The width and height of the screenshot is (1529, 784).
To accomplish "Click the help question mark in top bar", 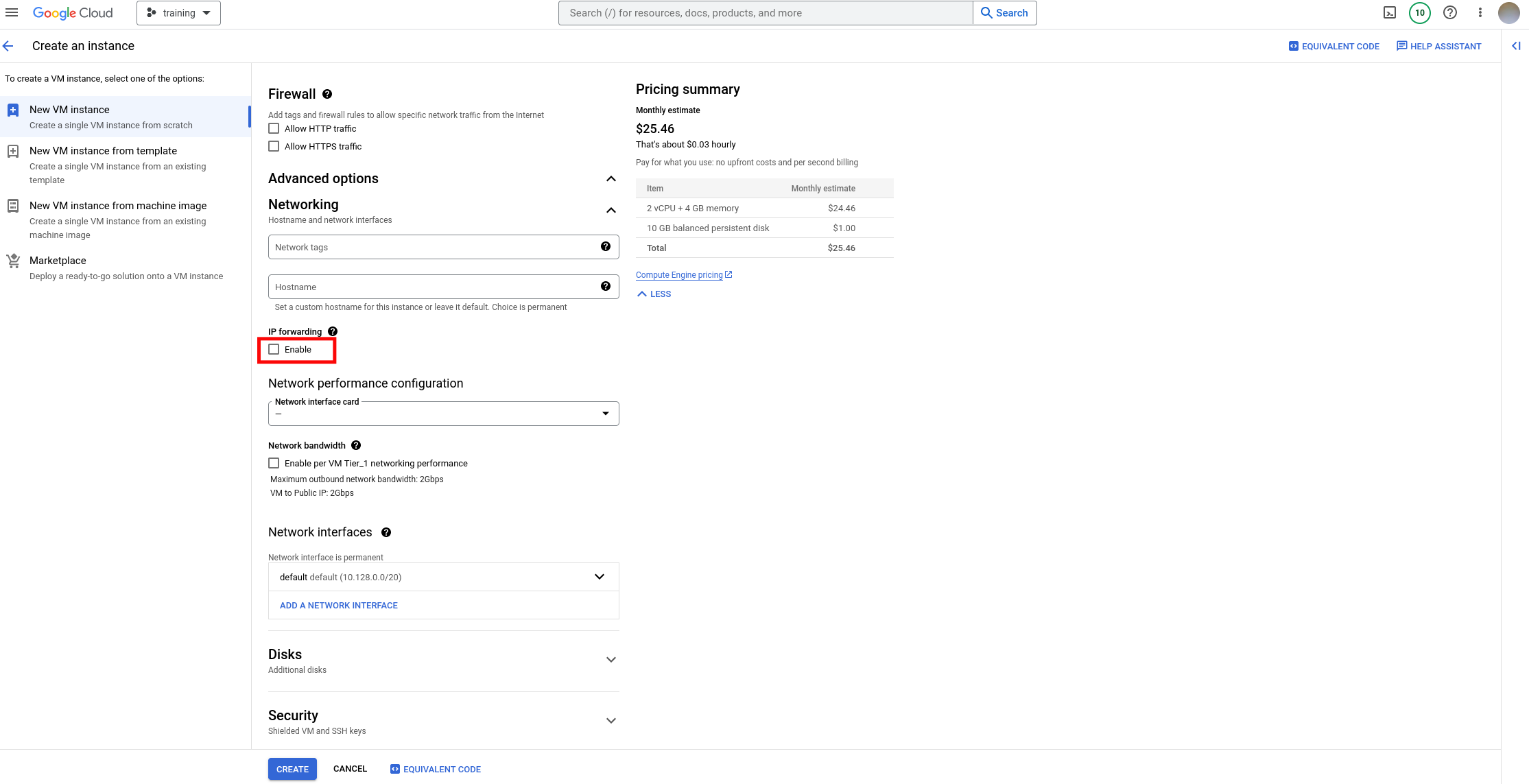I will (1449, 13).
